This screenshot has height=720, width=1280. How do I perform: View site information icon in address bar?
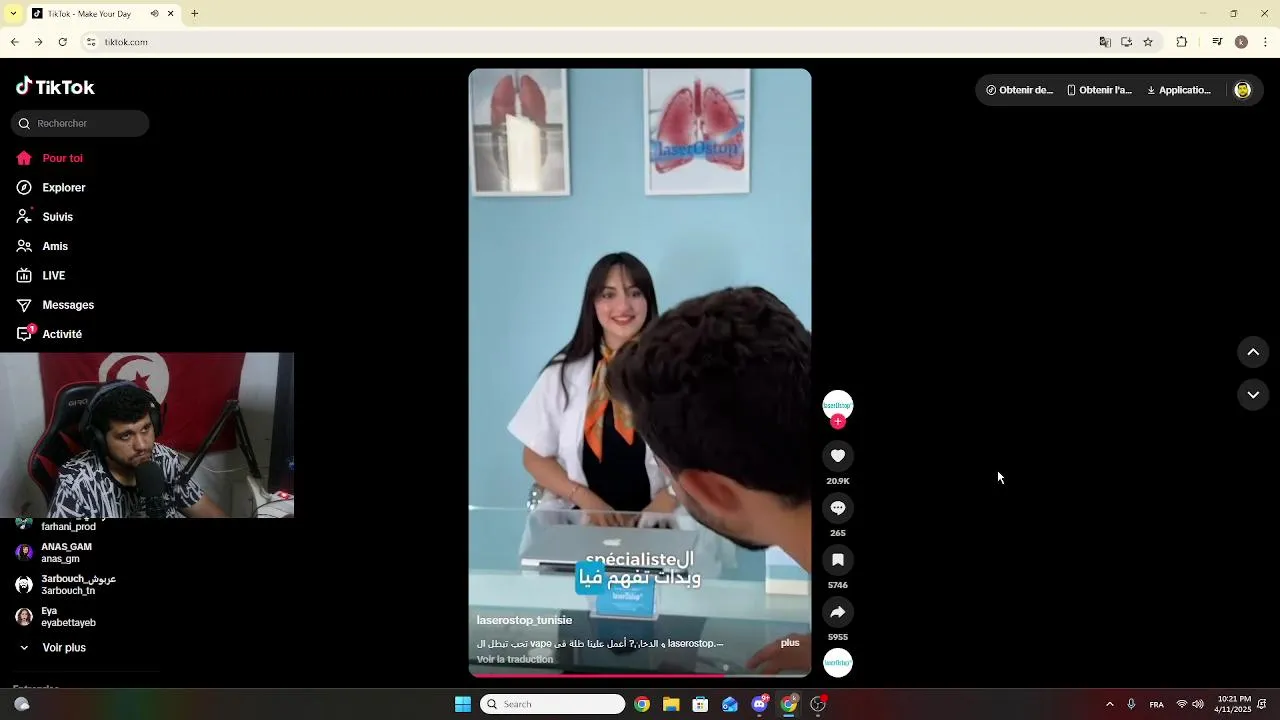(91, 42)
